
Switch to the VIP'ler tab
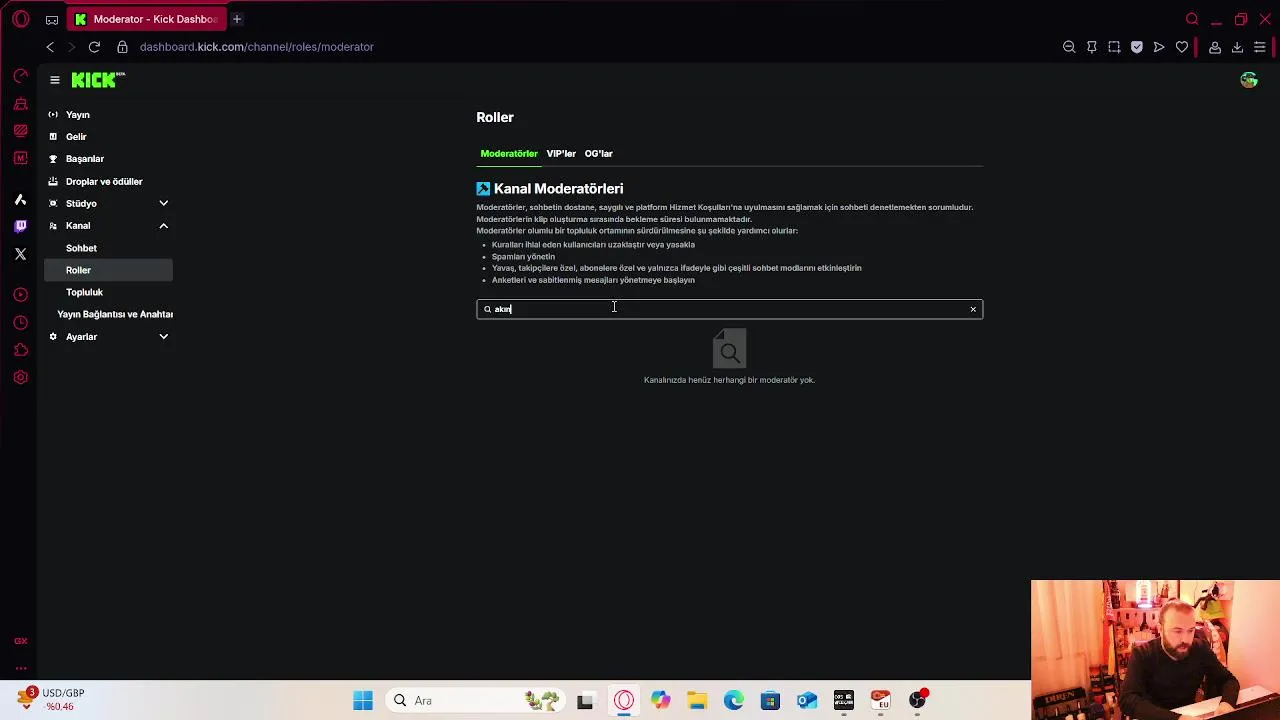click(x=561, y=154)
